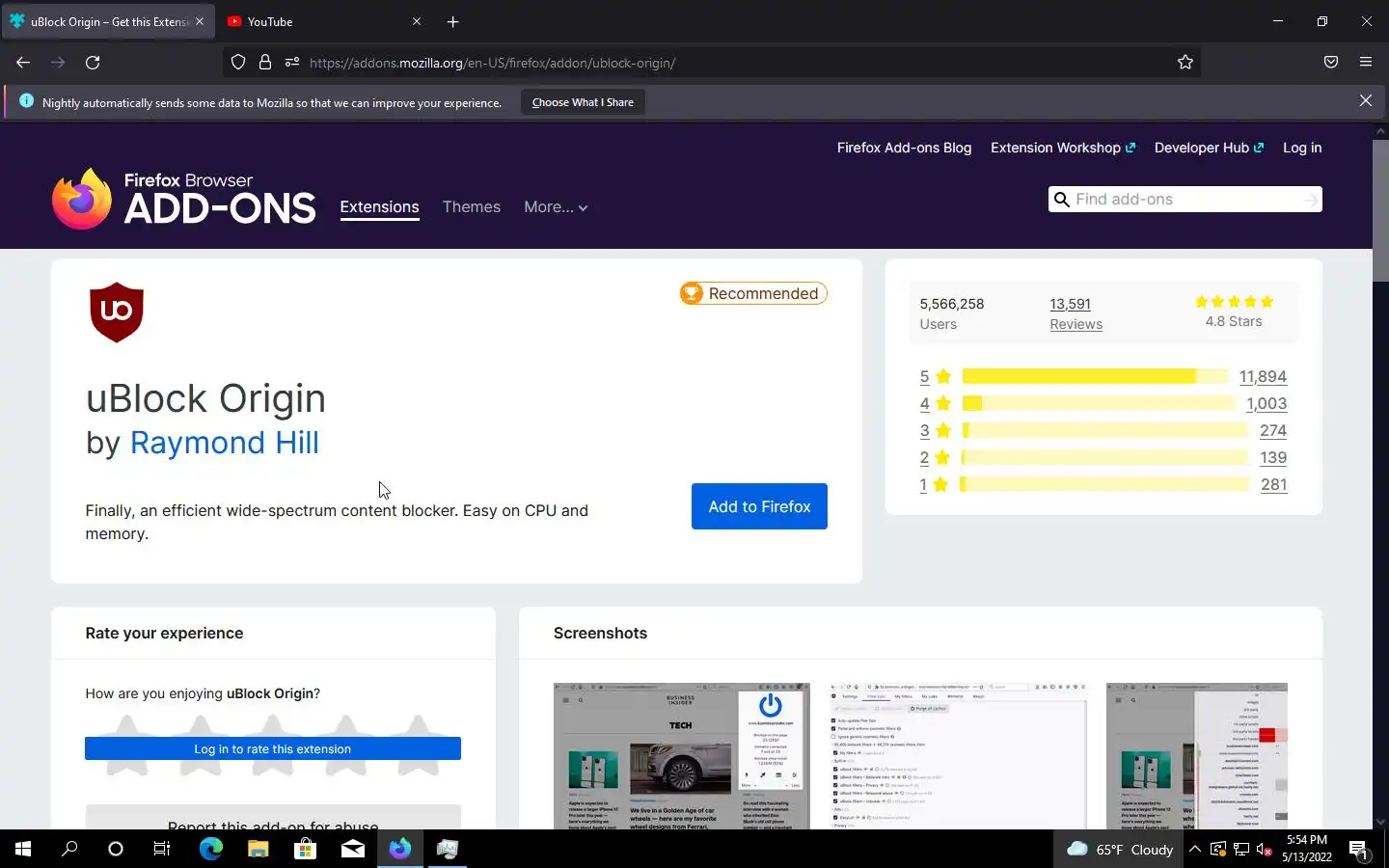Filter by 4 star rating bar
This screenshot has height=868, width=1389.
1099,403
